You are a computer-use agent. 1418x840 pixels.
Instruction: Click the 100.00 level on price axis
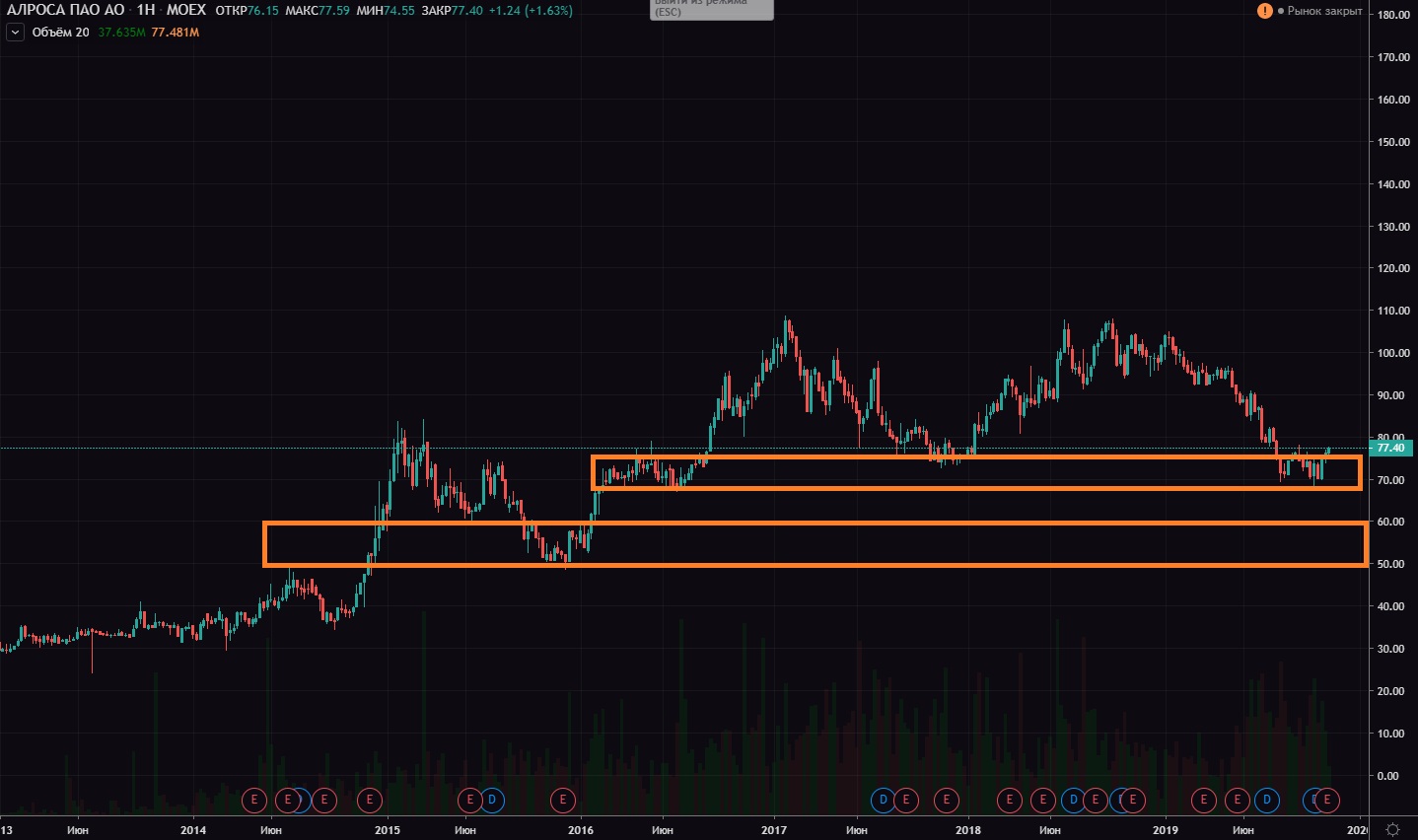1392,353
